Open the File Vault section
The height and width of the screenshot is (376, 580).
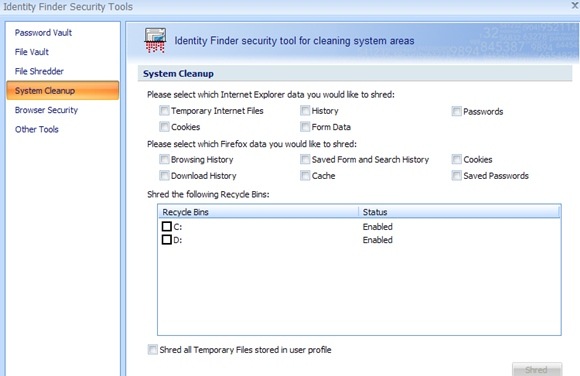coord(32,52)
